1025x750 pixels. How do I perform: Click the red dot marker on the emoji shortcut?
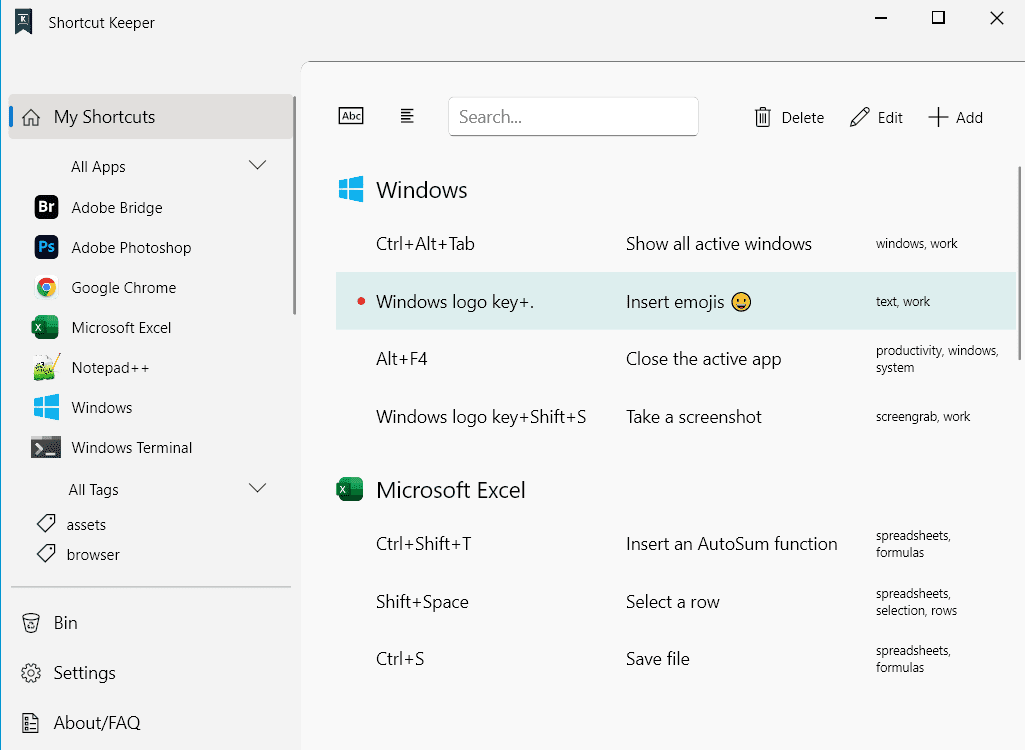(360, 301)
